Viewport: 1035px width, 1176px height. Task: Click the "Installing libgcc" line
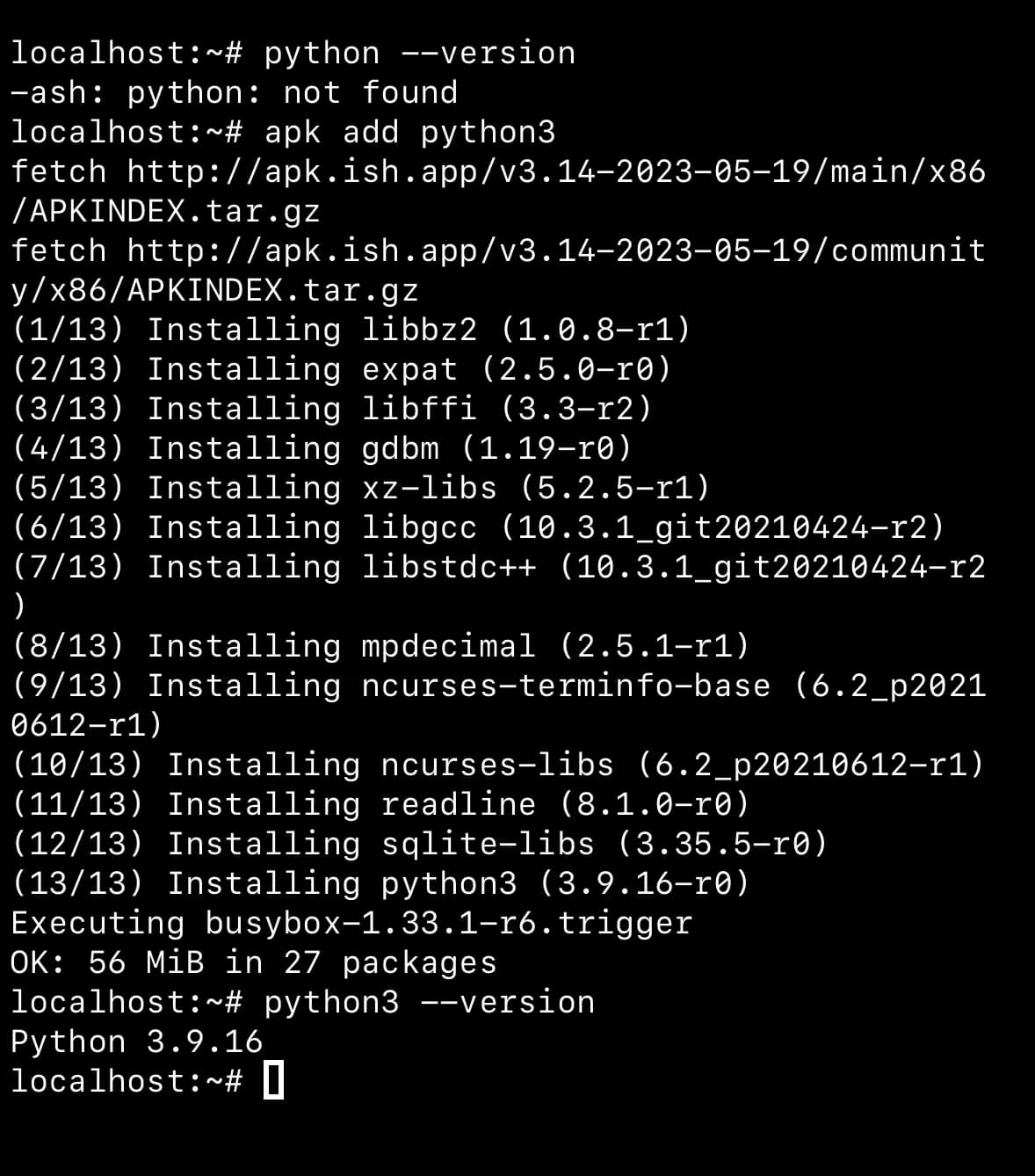pyautogui.click(x=477, y=527)
